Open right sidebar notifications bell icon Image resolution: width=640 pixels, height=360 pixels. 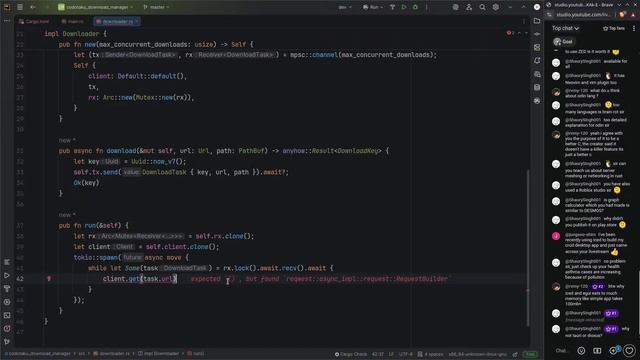(x=537, y=60)
